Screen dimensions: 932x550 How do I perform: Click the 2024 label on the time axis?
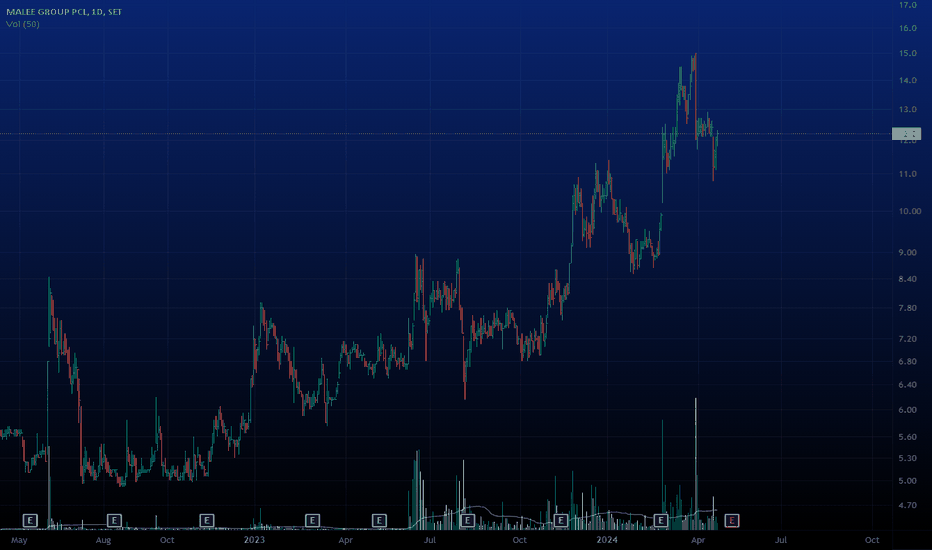point(607,540)
